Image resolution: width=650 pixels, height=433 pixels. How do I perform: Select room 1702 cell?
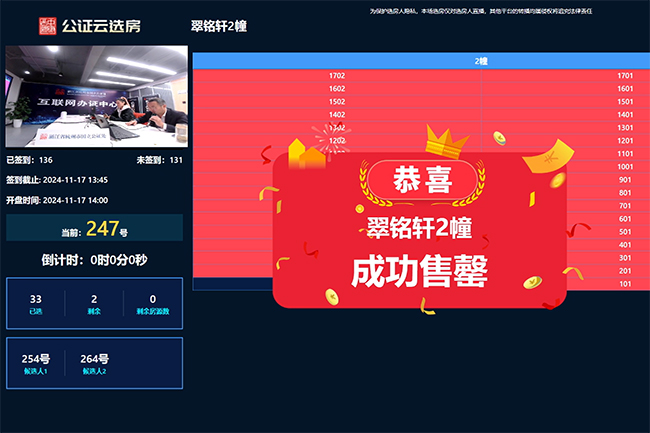337,75
